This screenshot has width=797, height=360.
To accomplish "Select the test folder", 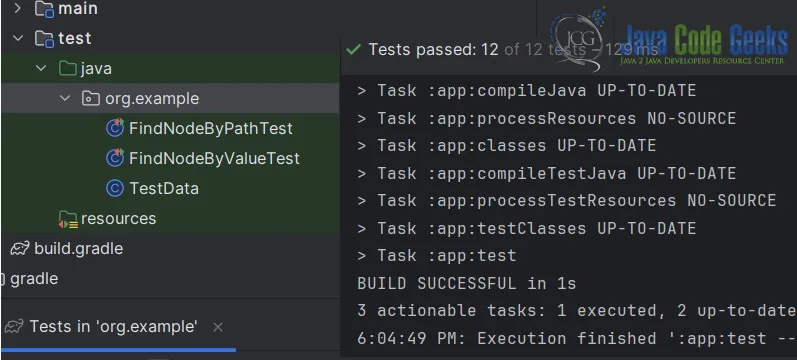I will [x=75, y=39].
